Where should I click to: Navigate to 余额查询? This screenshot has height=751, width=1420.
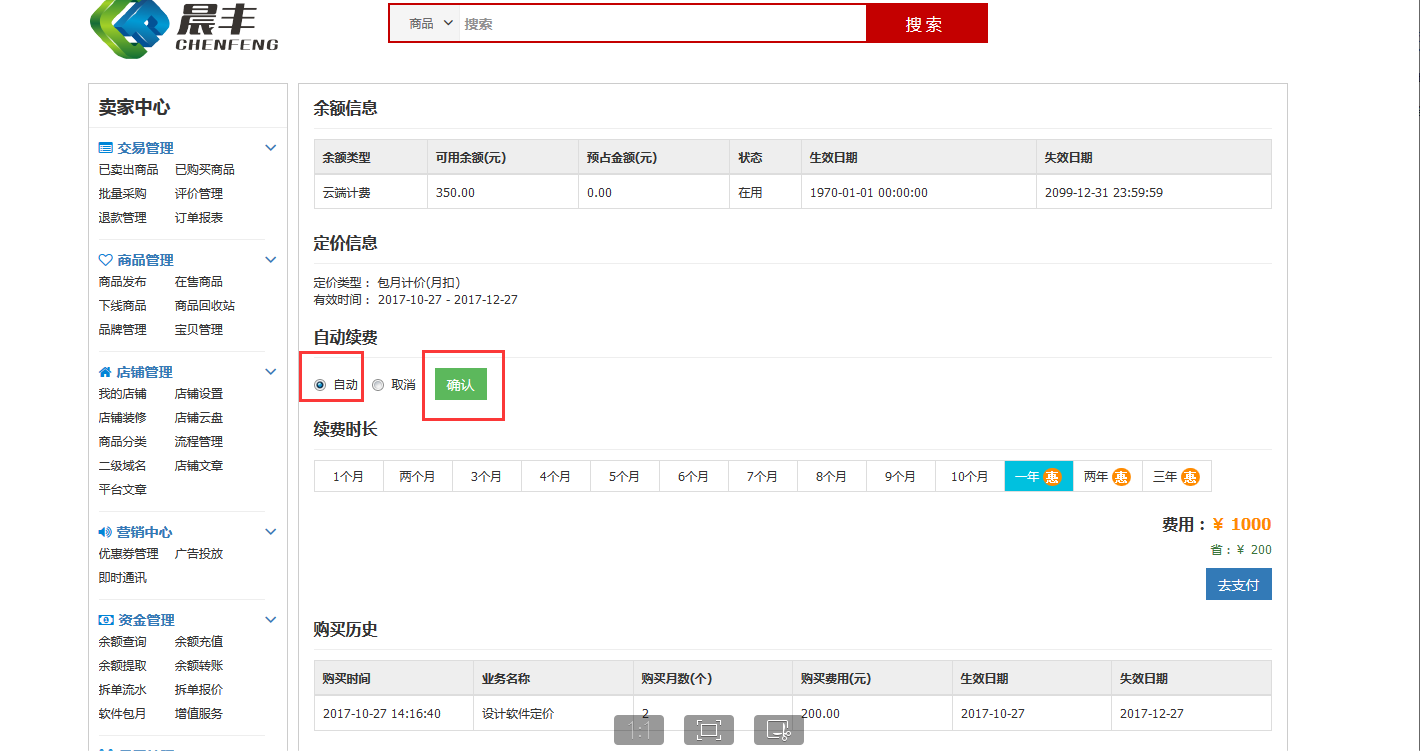[123, 642]
